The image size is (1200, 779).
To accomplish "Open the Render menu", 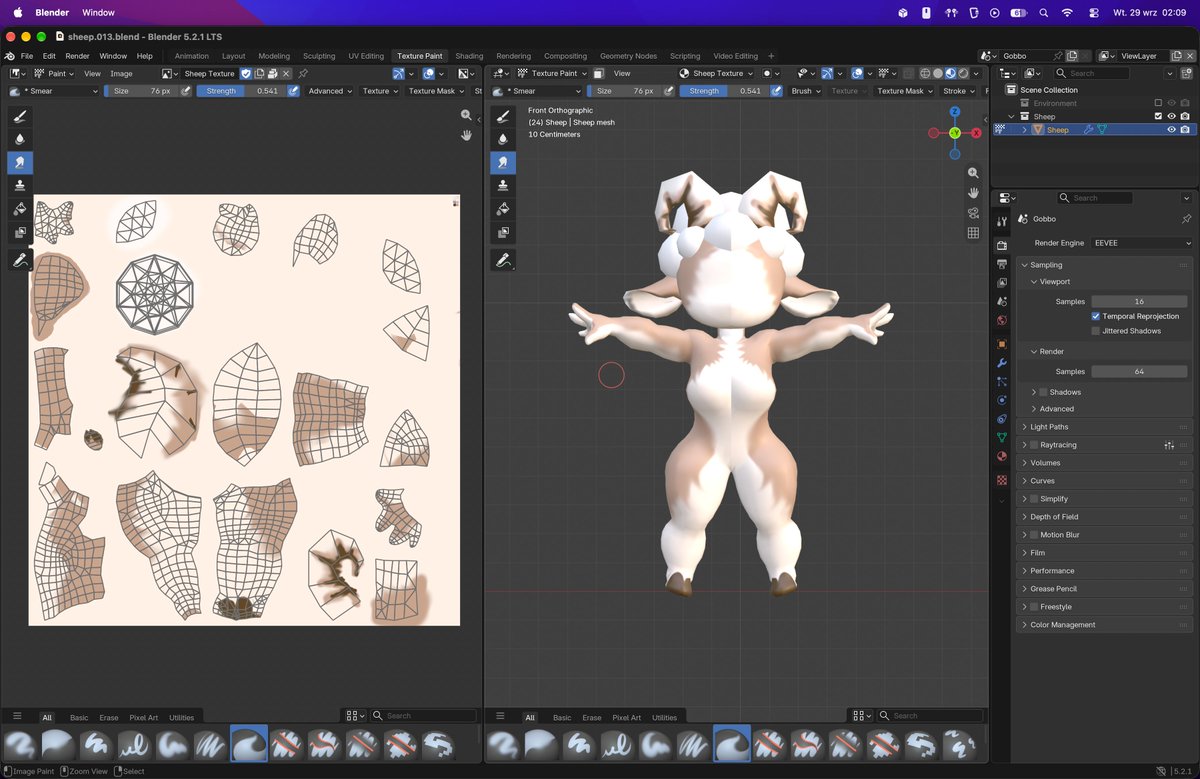I will (77, 56).
